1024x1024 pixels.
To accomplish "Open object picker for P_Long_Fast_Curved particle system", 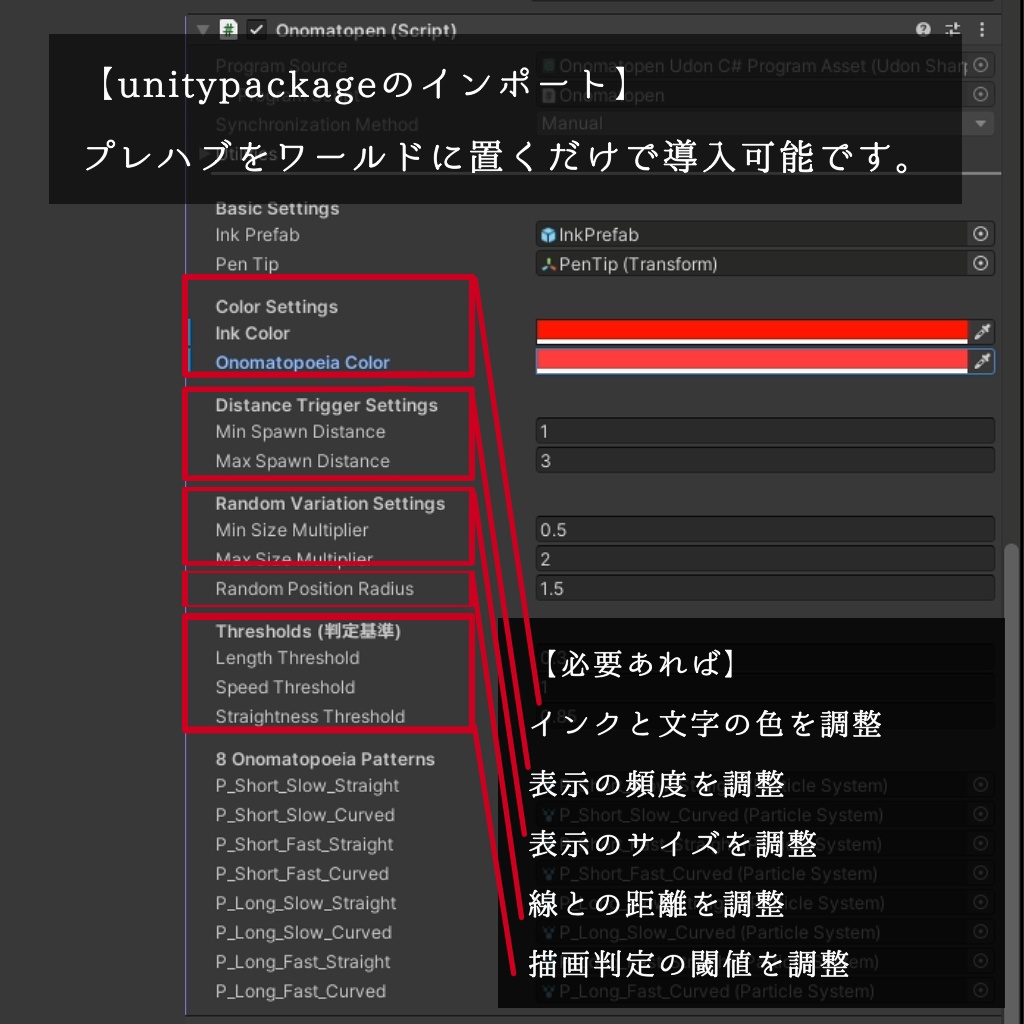I will (981, 991).
